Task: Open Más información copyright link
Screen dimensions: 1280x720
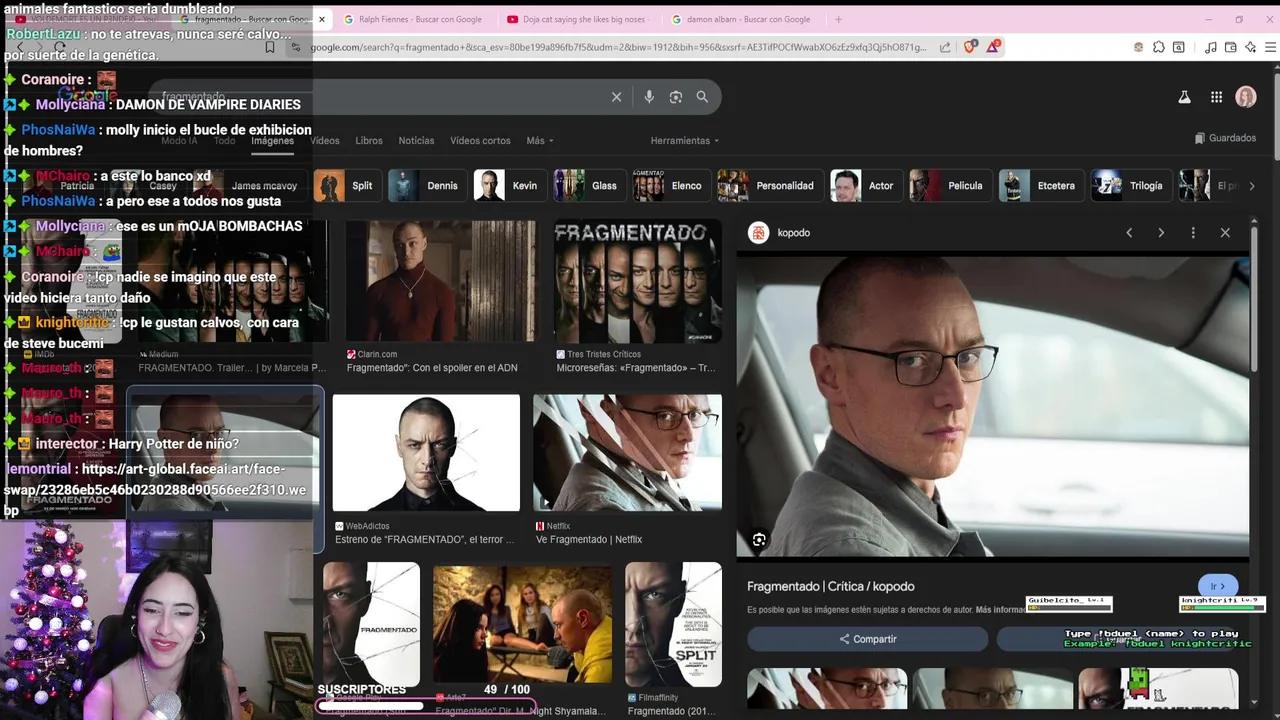Action: 1000,610
